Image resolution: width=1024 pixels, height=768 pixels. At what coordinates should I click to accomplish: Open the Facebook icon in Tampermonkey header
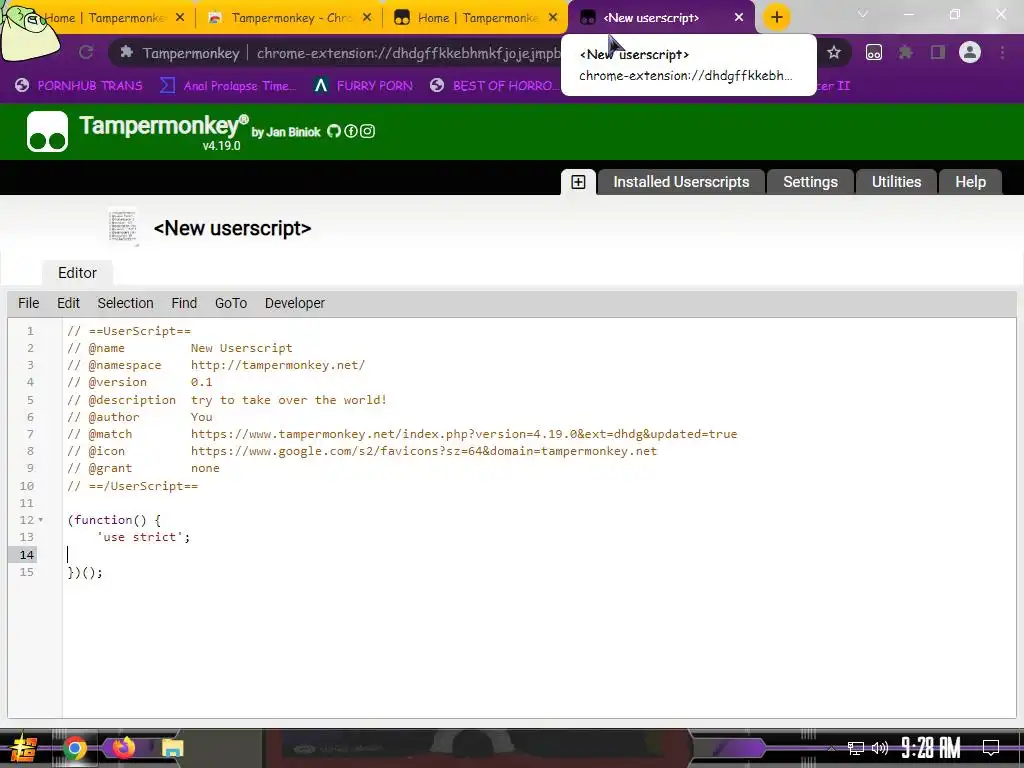click(351, 131)
